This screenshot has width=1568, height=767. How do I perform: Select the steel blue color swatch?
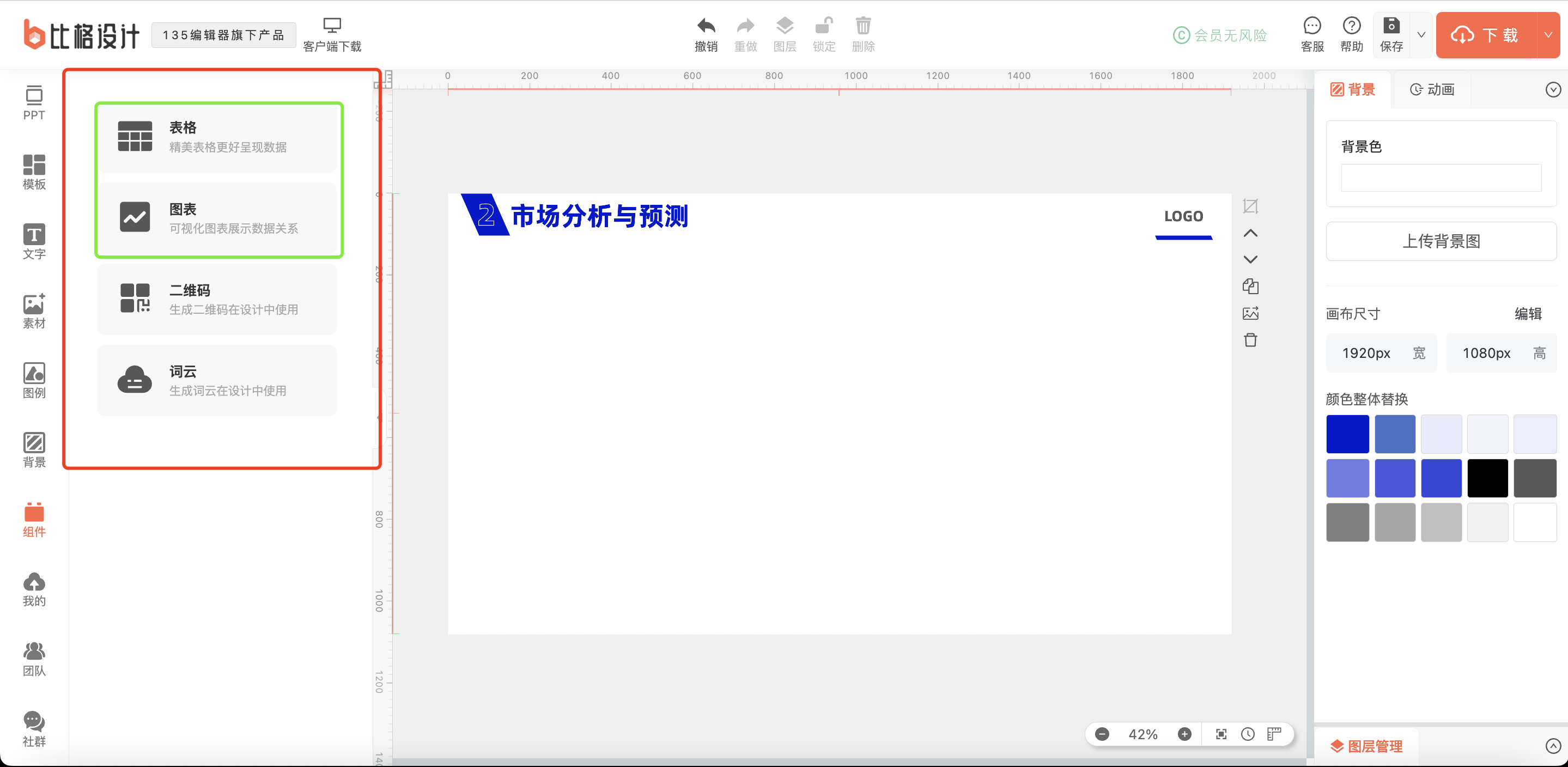coord(1395,434)
